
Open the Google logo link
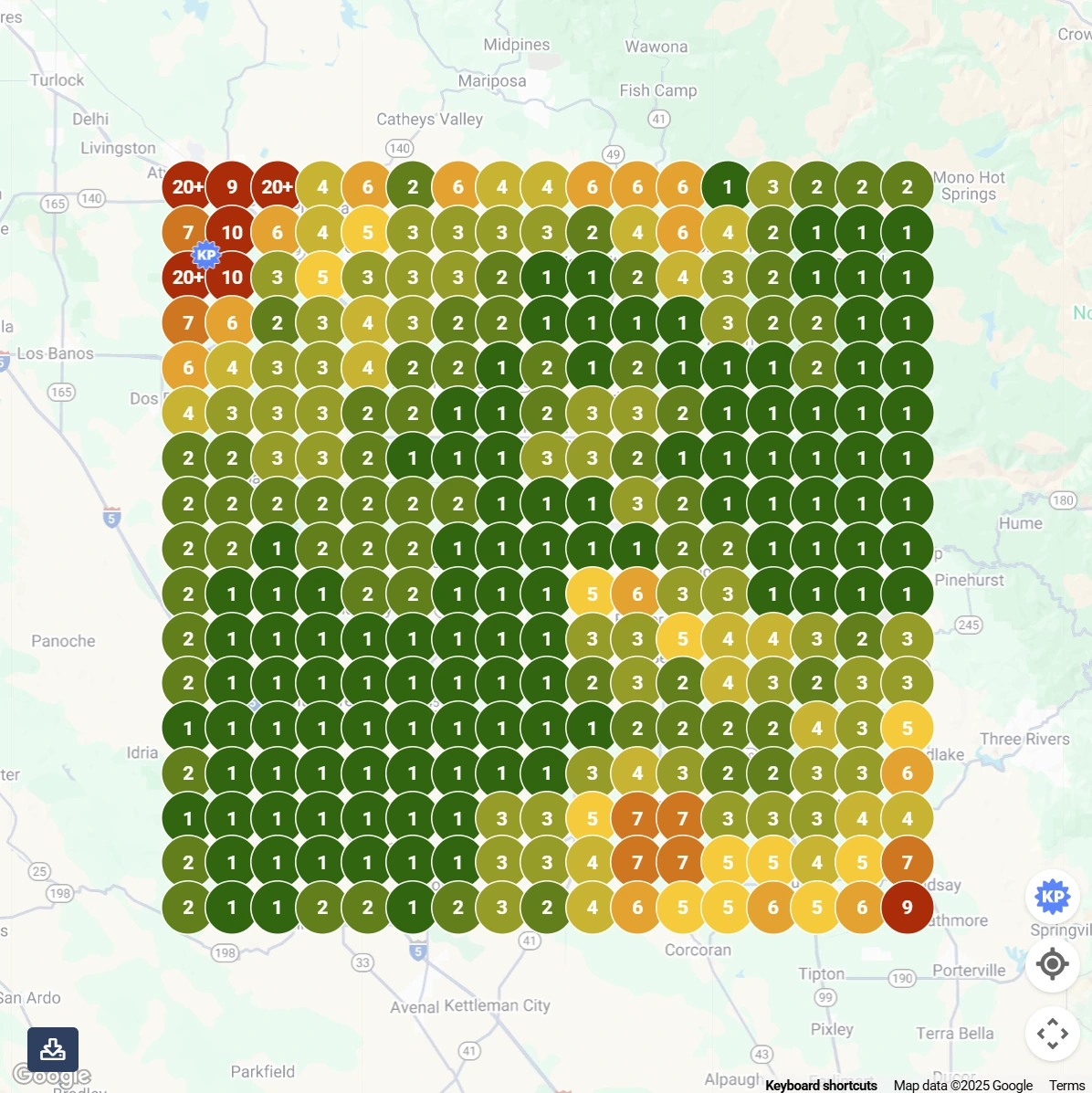click(51, 1076)
